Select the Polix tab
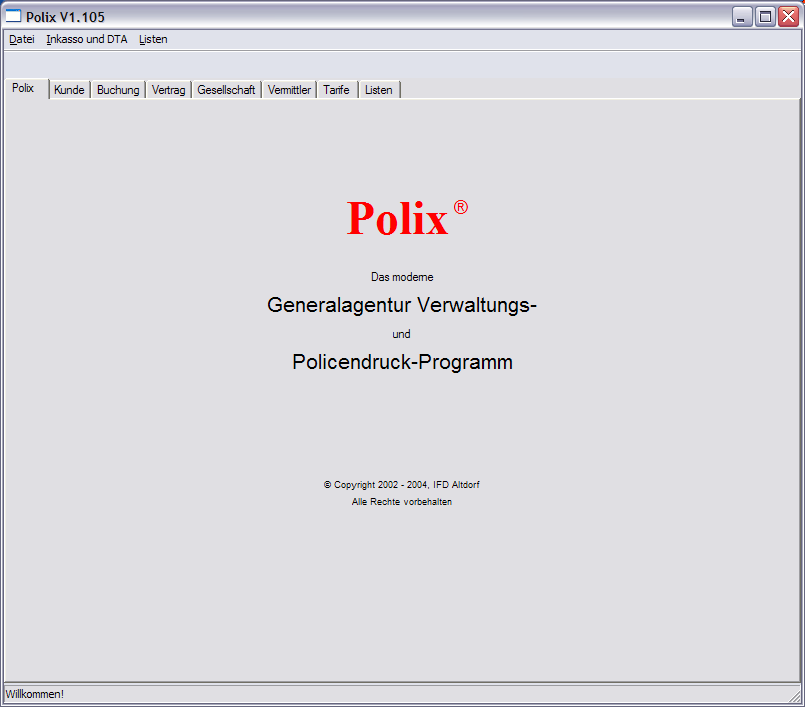The width and height of the screenshot is (805, 707). click(x=24, y=88)
